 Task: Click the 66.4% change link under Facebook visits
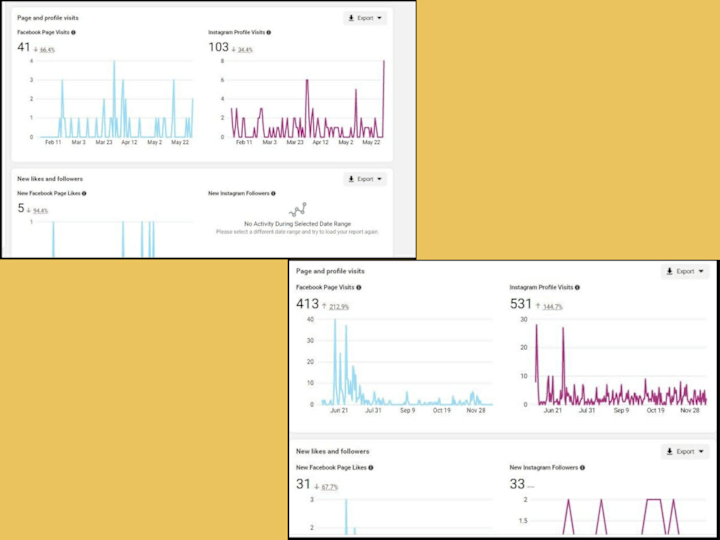click(47, 50)
